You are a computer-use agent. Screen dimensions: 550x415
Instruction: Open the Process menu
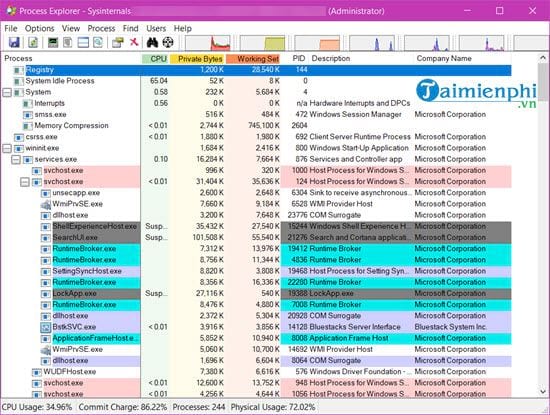tap(101, 28)
